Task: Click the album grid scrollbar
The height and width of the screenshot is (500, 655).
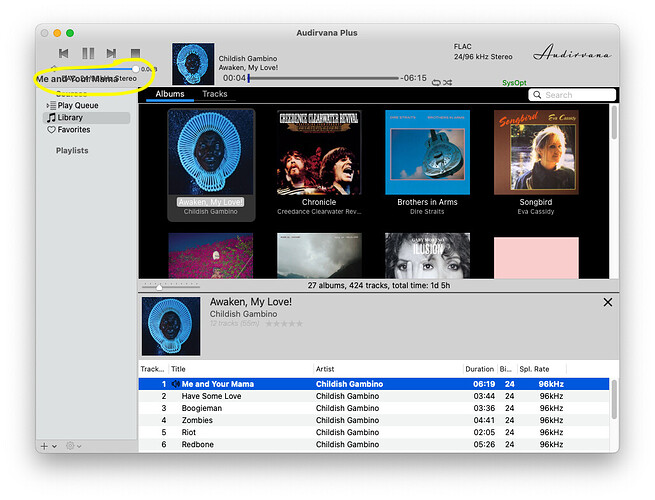Action: tap(614, 123)
